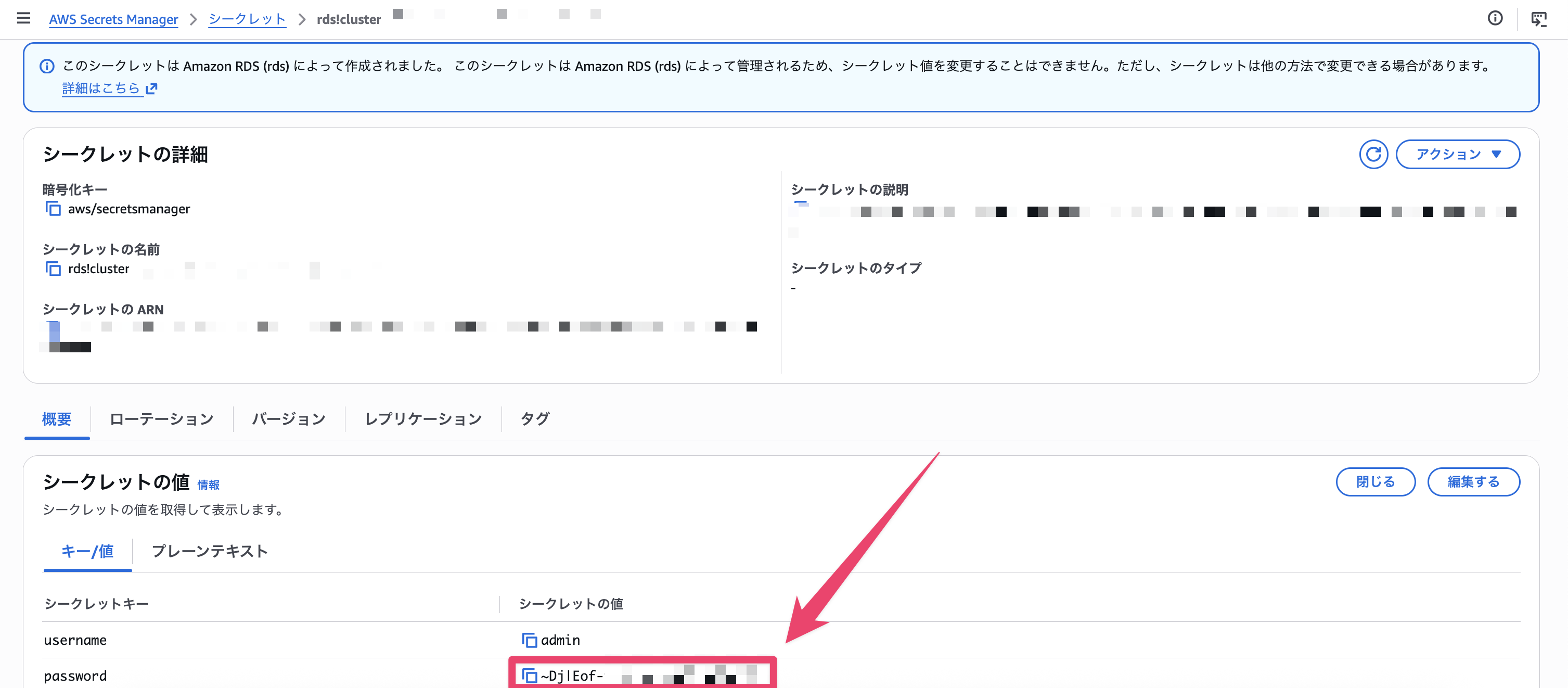The height and width of the screenshot is (688, 1568).
Task: Open the CloudShell feedback icon in header
Action: pos(1538,19)
